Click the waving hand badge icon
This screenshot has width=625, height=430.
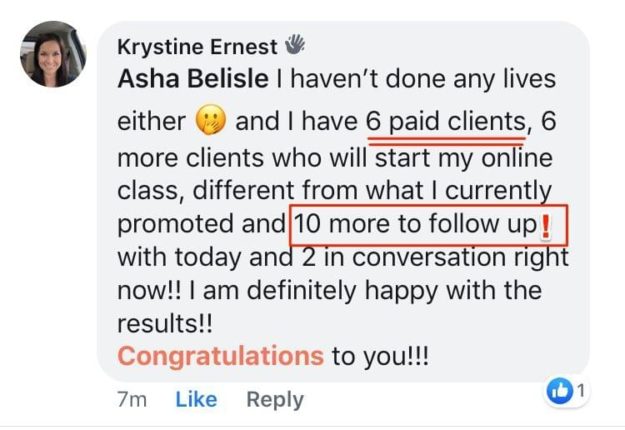click(295, 45)
